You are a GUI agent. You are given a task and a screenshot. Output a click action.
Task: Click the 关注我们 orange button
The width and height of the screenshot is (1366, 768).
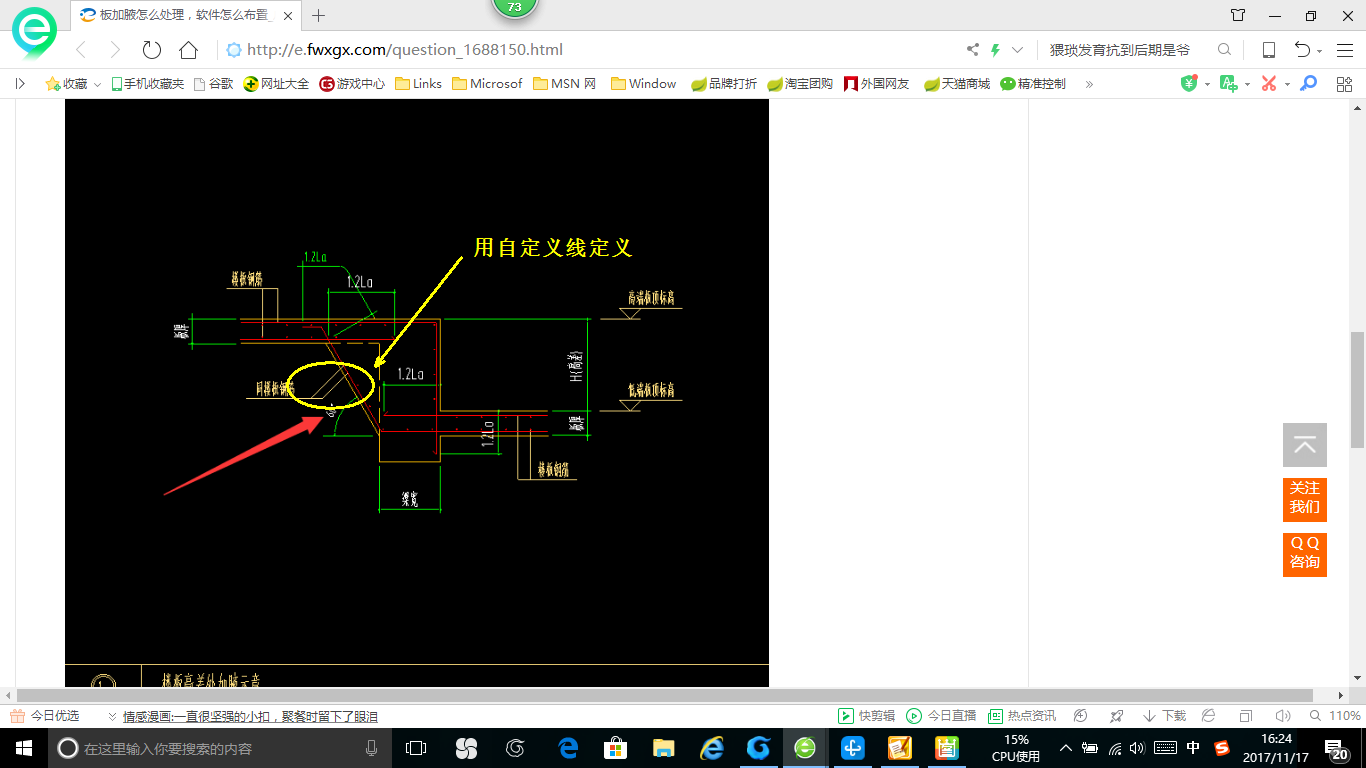(1305, 498)
